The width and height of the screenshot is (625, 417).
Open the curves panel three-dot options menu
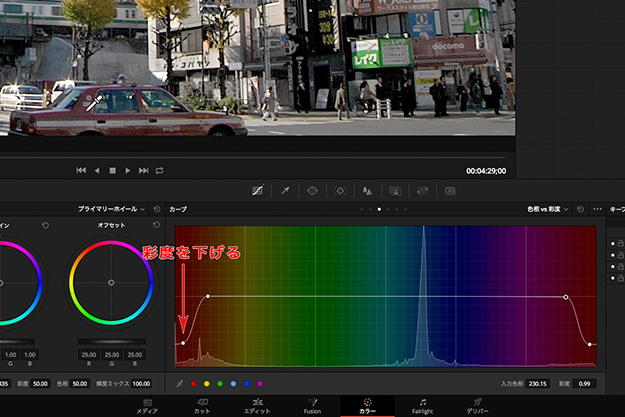click(597, 209)
